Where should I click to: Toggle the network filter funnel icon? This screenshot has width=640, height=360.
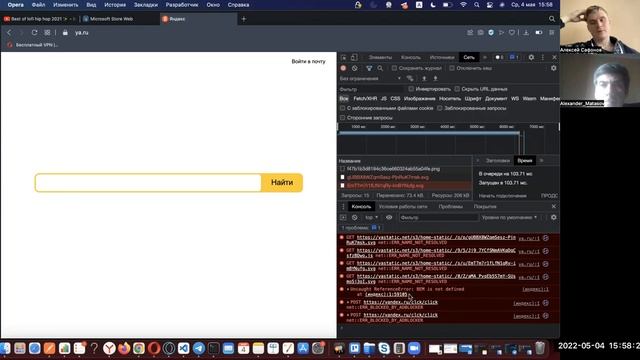369,68
